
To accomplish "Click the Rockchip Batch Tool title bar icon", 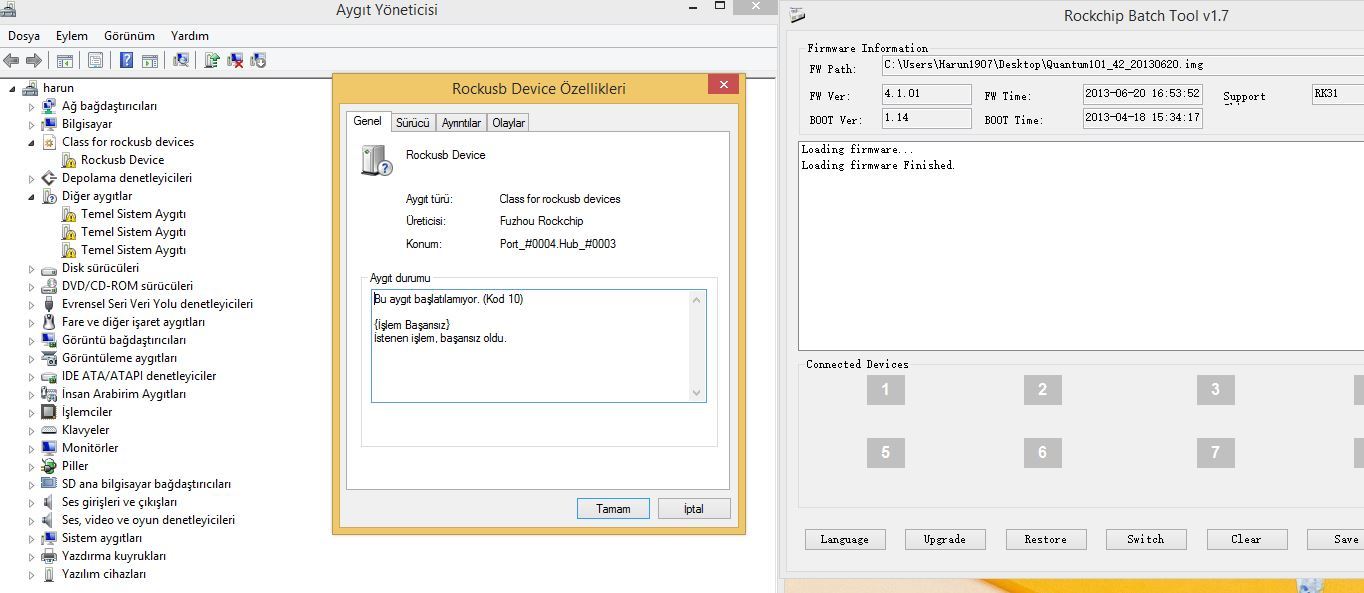I will [797, 15].
